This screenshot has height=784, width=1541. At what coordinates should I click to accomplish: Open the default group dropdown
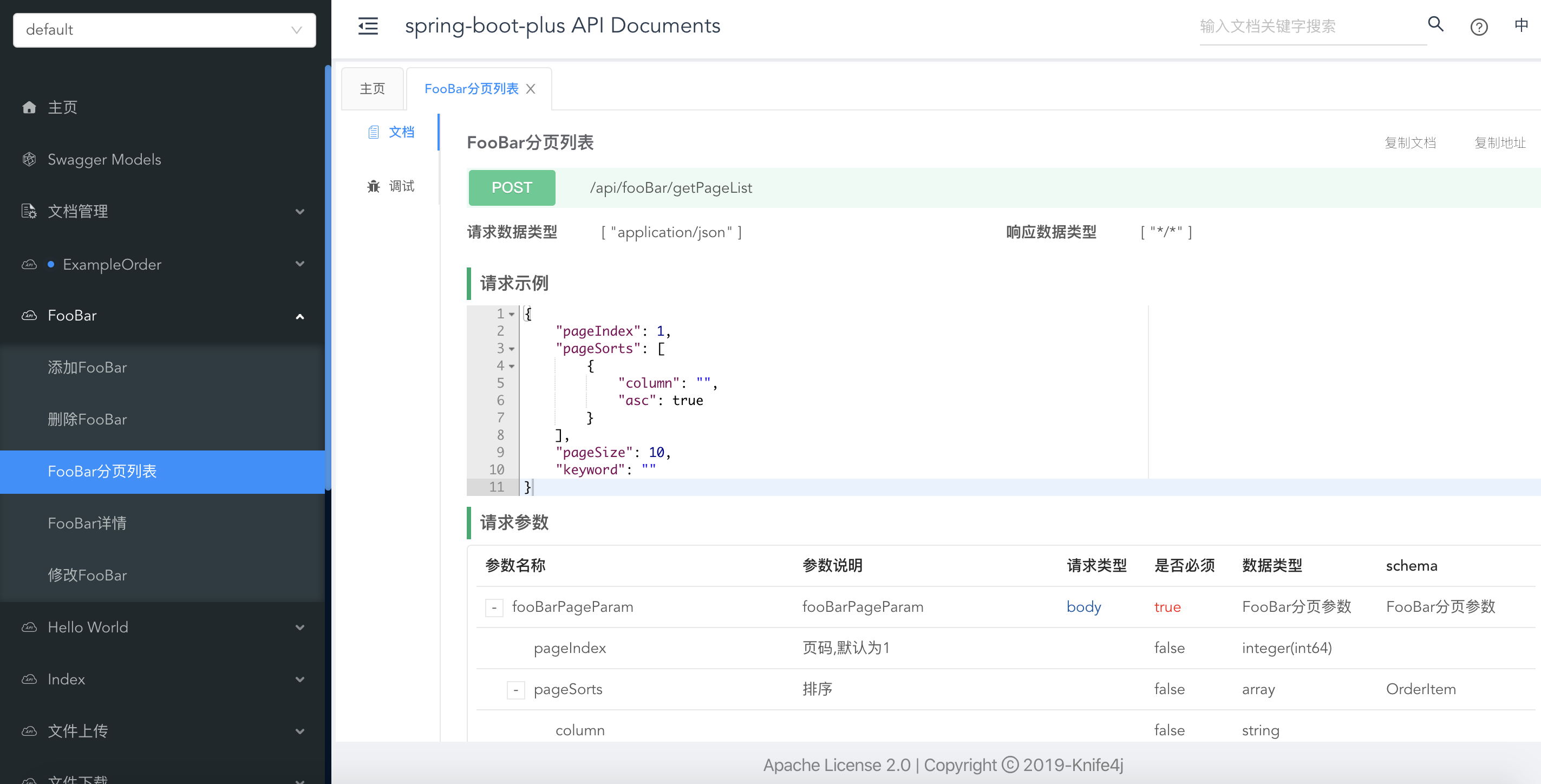[164, 30]
